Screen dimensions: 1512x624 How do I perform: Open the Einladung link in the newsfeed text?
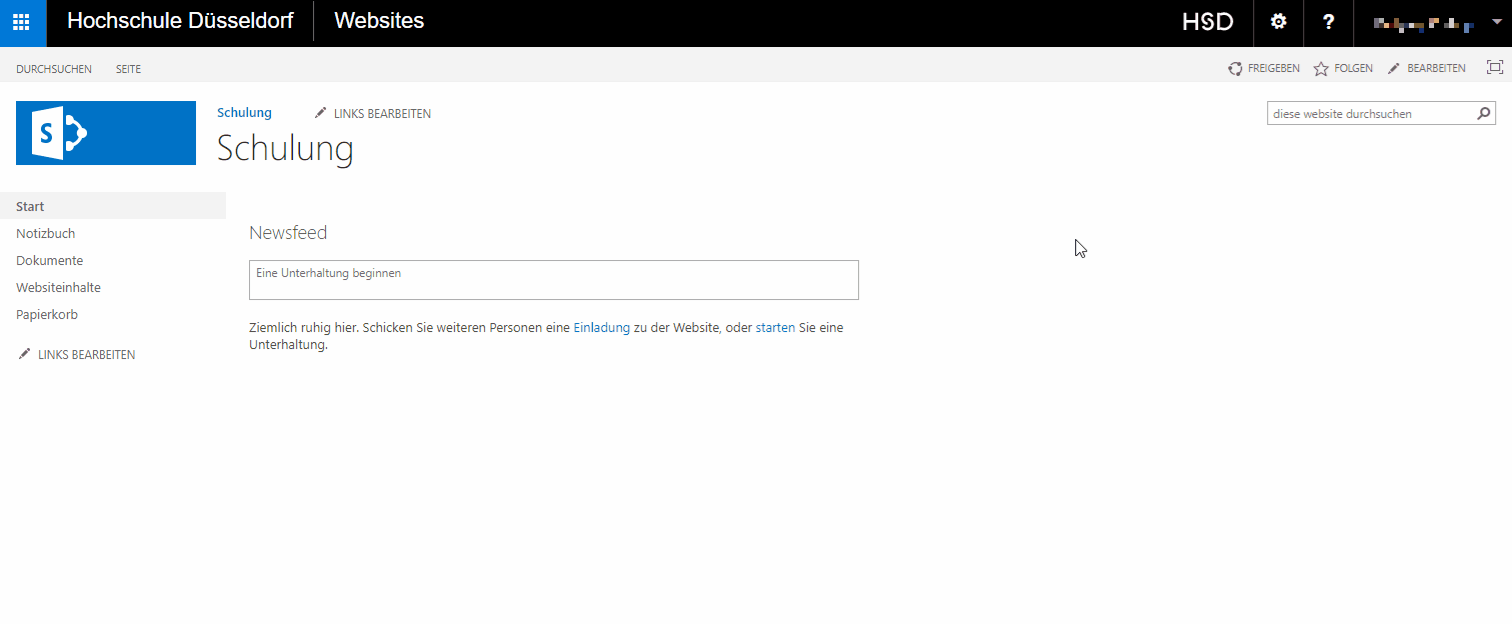(602, 327)
